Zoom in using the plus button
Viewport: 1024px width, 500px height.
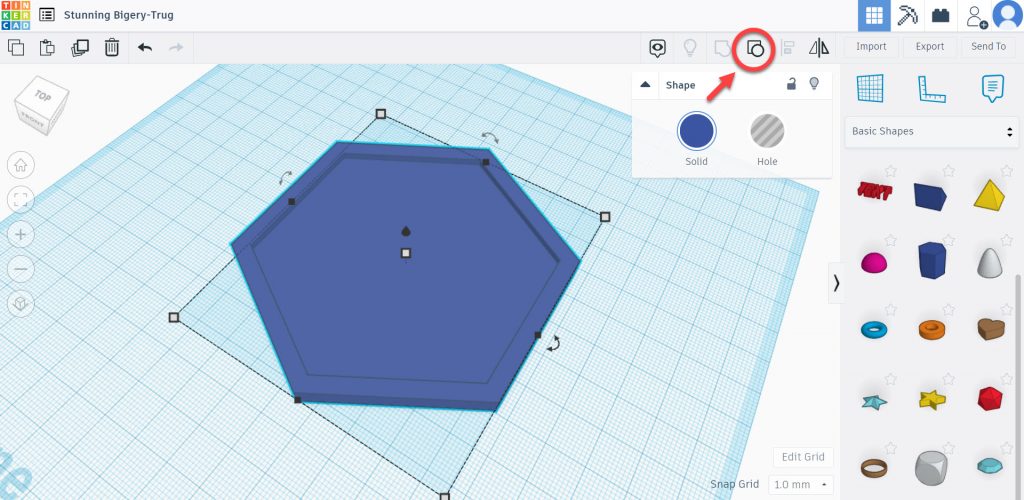click(x=21, y=234)
